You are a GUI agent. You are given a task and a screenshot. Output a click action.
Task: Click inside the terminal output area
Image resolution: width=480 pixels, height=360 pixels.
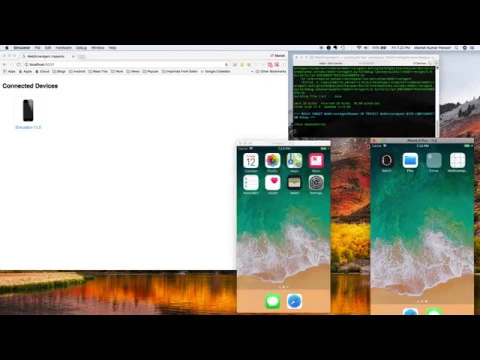pyautogui.click(x=364, y=101)
